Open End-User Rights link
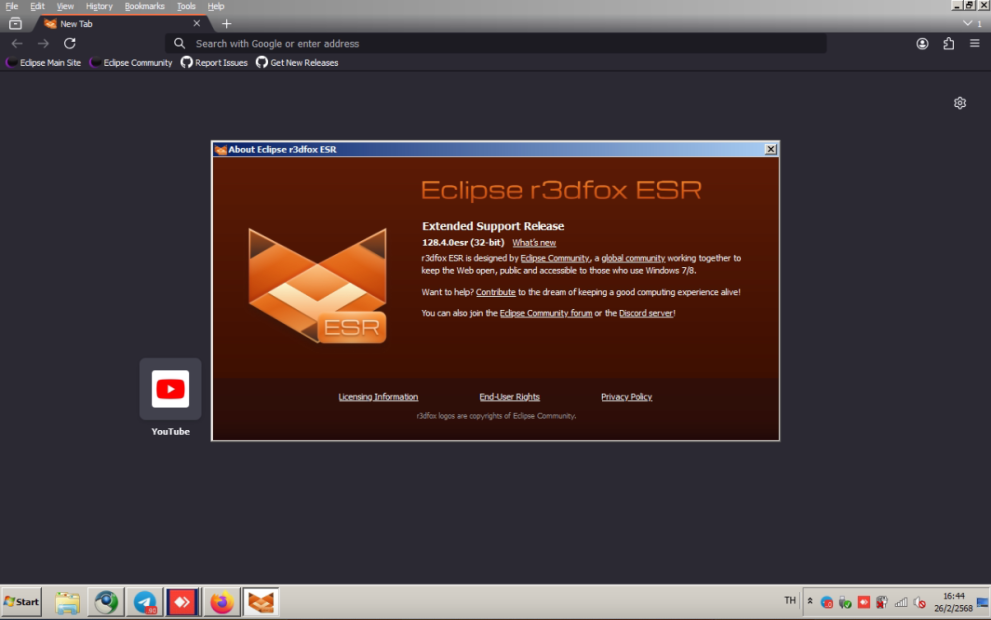 tap(509, 397)
